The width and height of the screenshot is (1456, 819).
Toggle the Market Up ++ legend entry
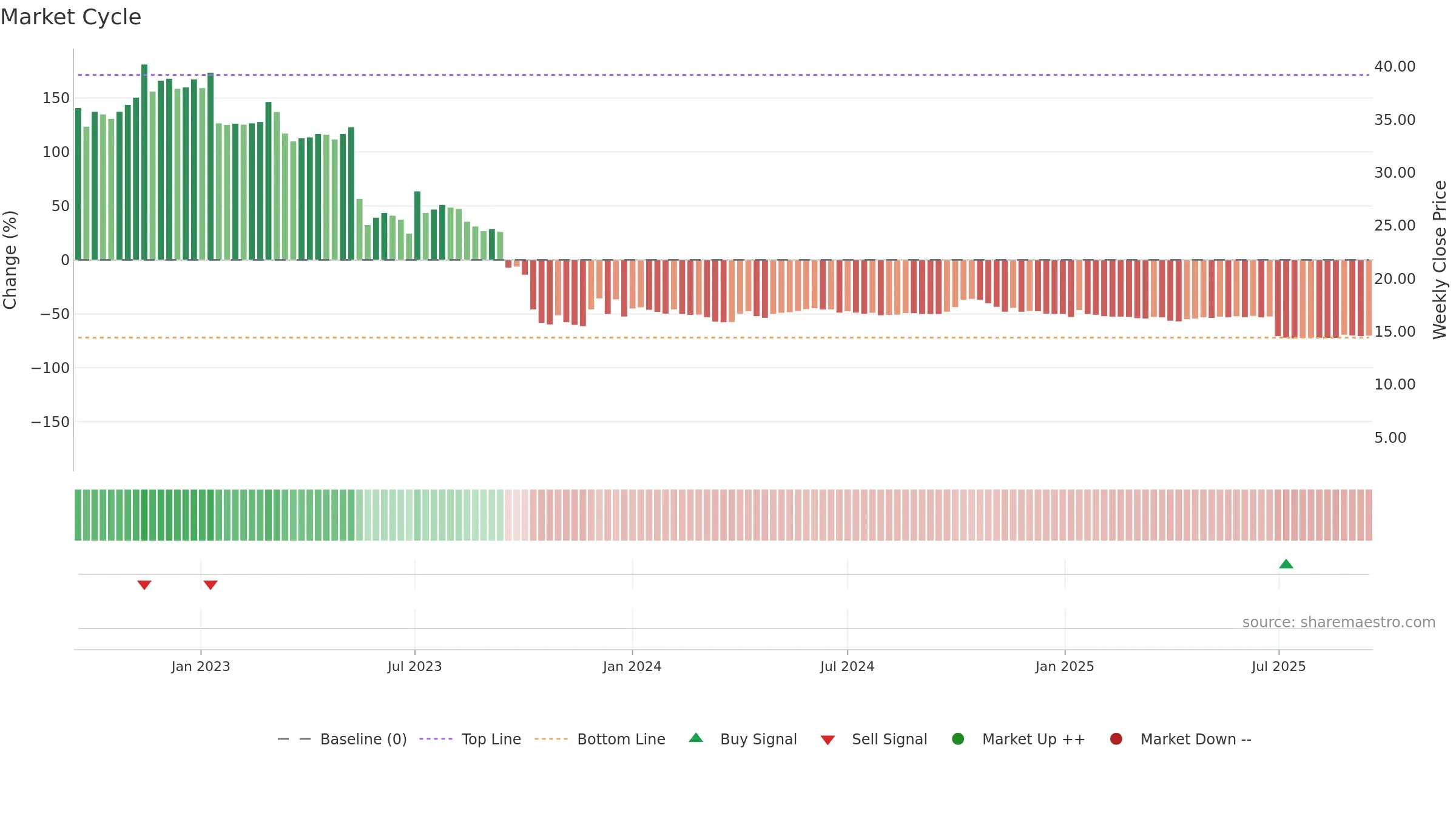(x=1019, y=740)
